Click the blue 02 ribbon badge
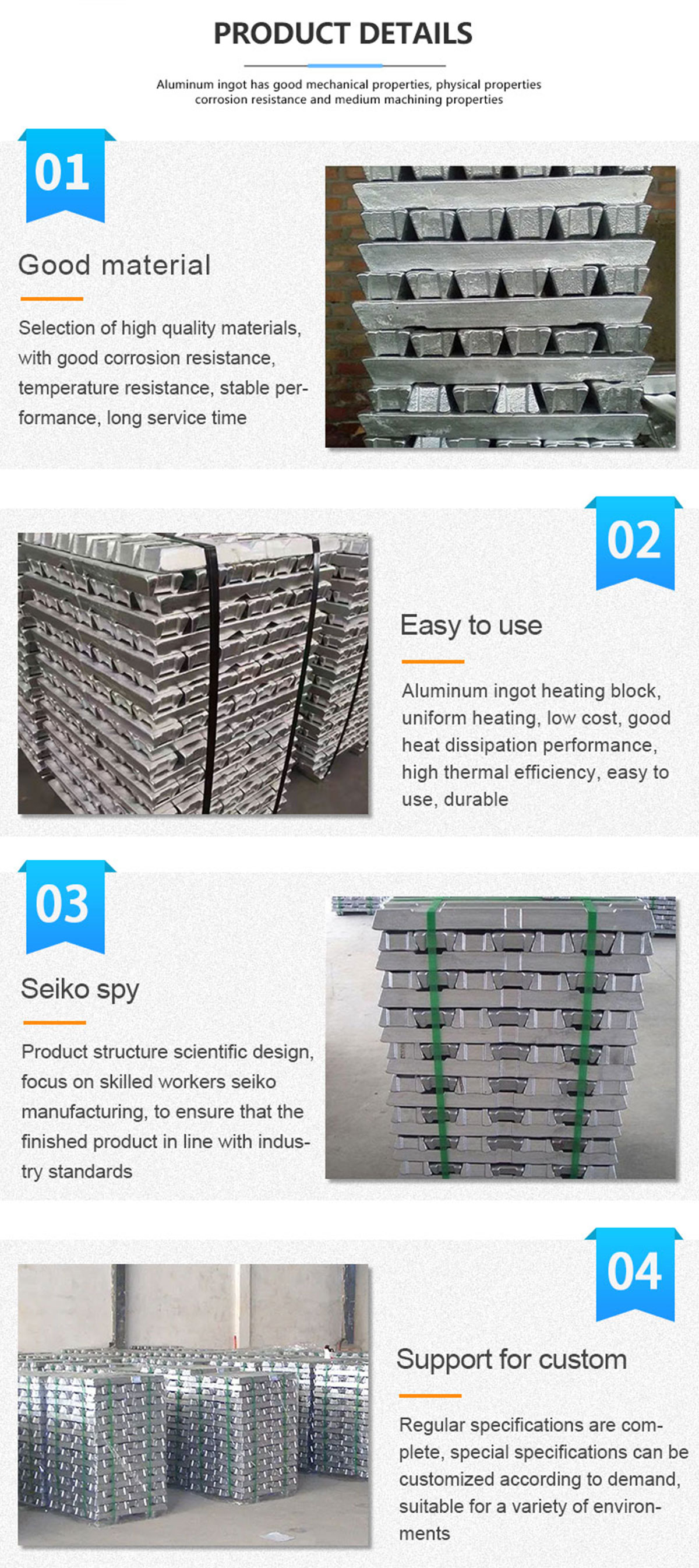The height and width of the screenshot is (1568, 699). point(634,543)
